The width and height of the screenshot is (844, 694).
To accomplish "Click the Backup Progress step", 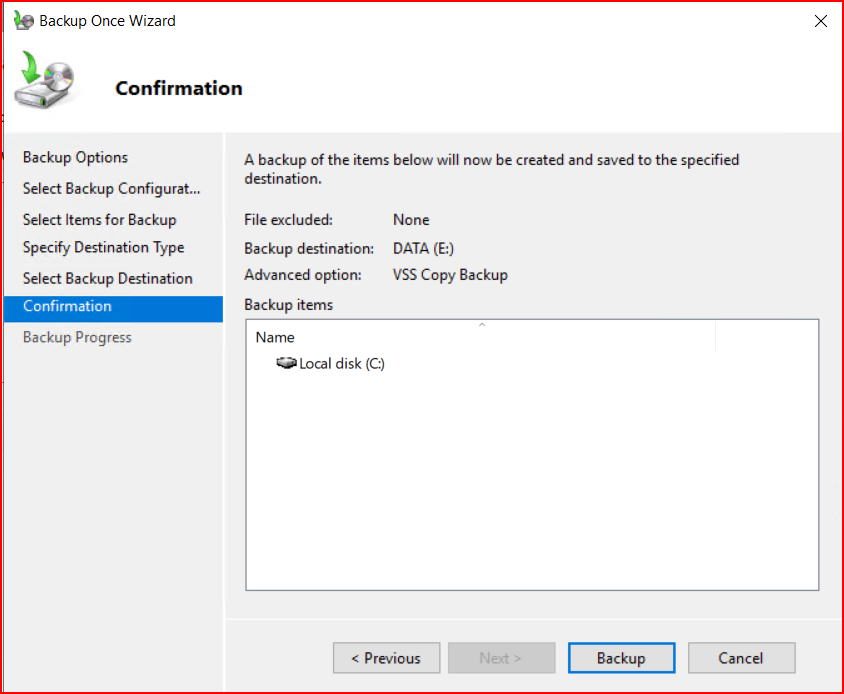I will coord(77,337).
